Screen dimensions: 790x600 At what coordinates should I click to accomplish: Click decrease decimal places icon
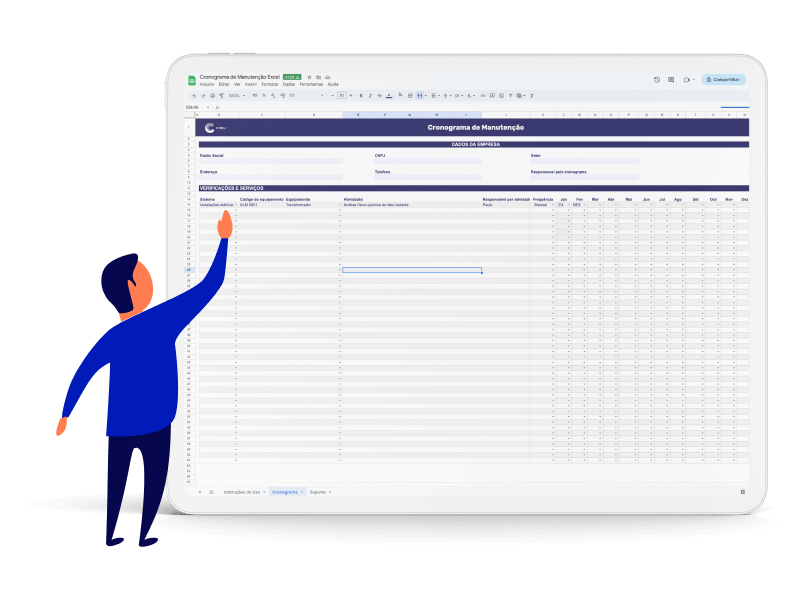tap(273, 95)
